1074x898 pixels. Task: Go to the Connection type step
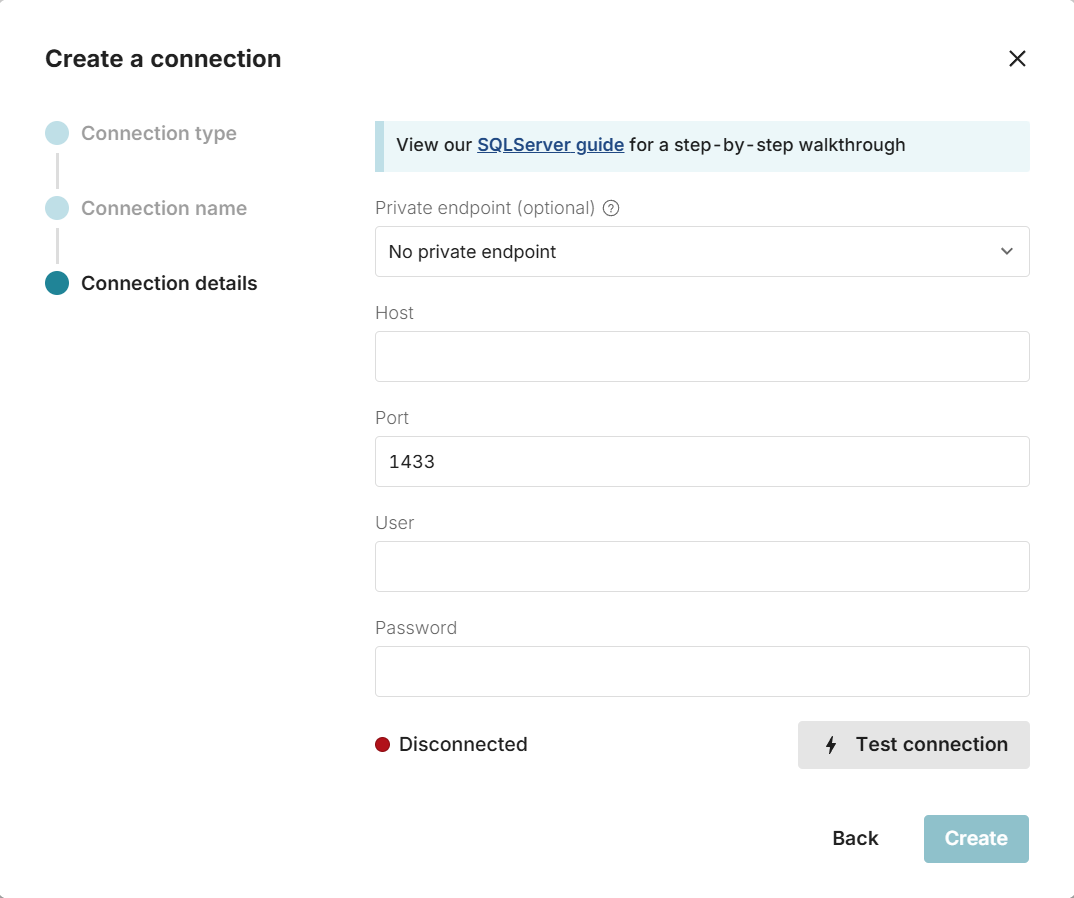coord(159,133)
